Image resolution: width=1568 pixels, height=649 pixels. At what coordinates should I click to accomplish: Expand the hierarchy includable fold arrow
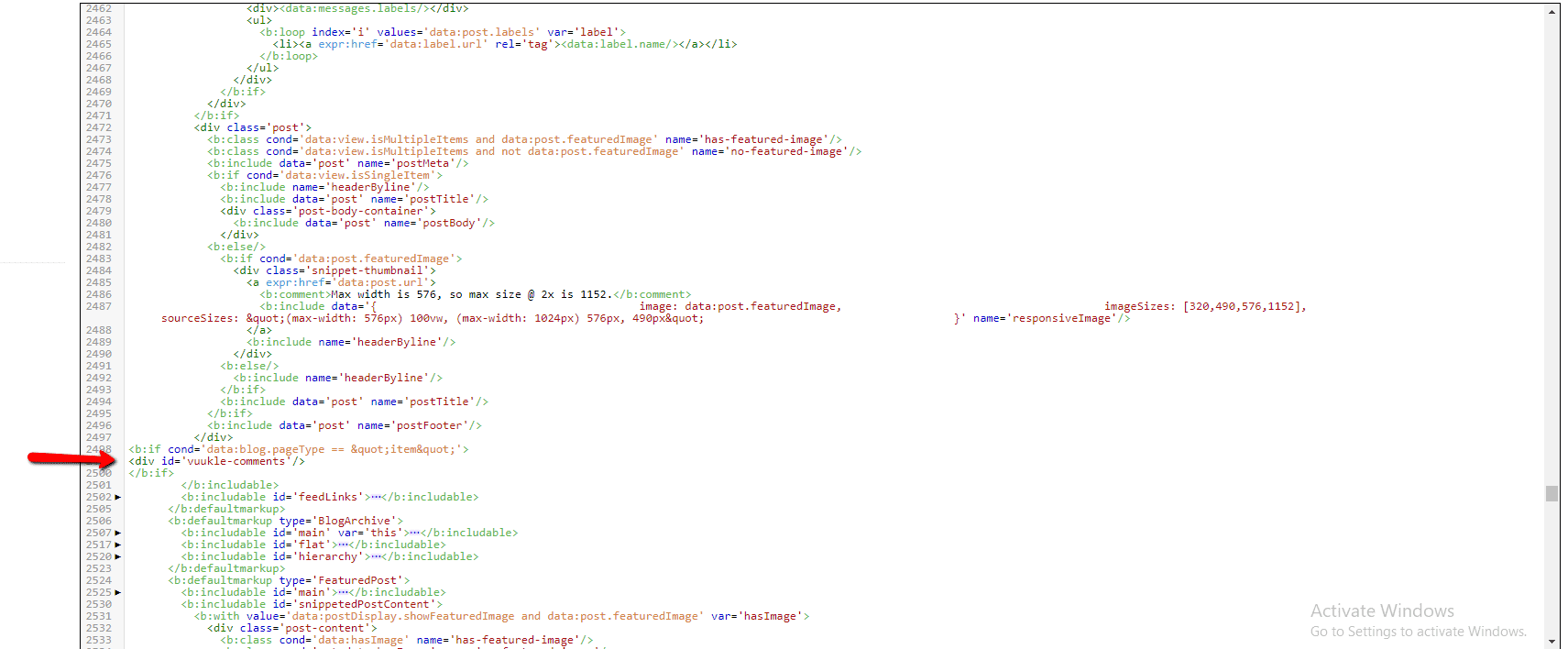click(x=118, y=557)
